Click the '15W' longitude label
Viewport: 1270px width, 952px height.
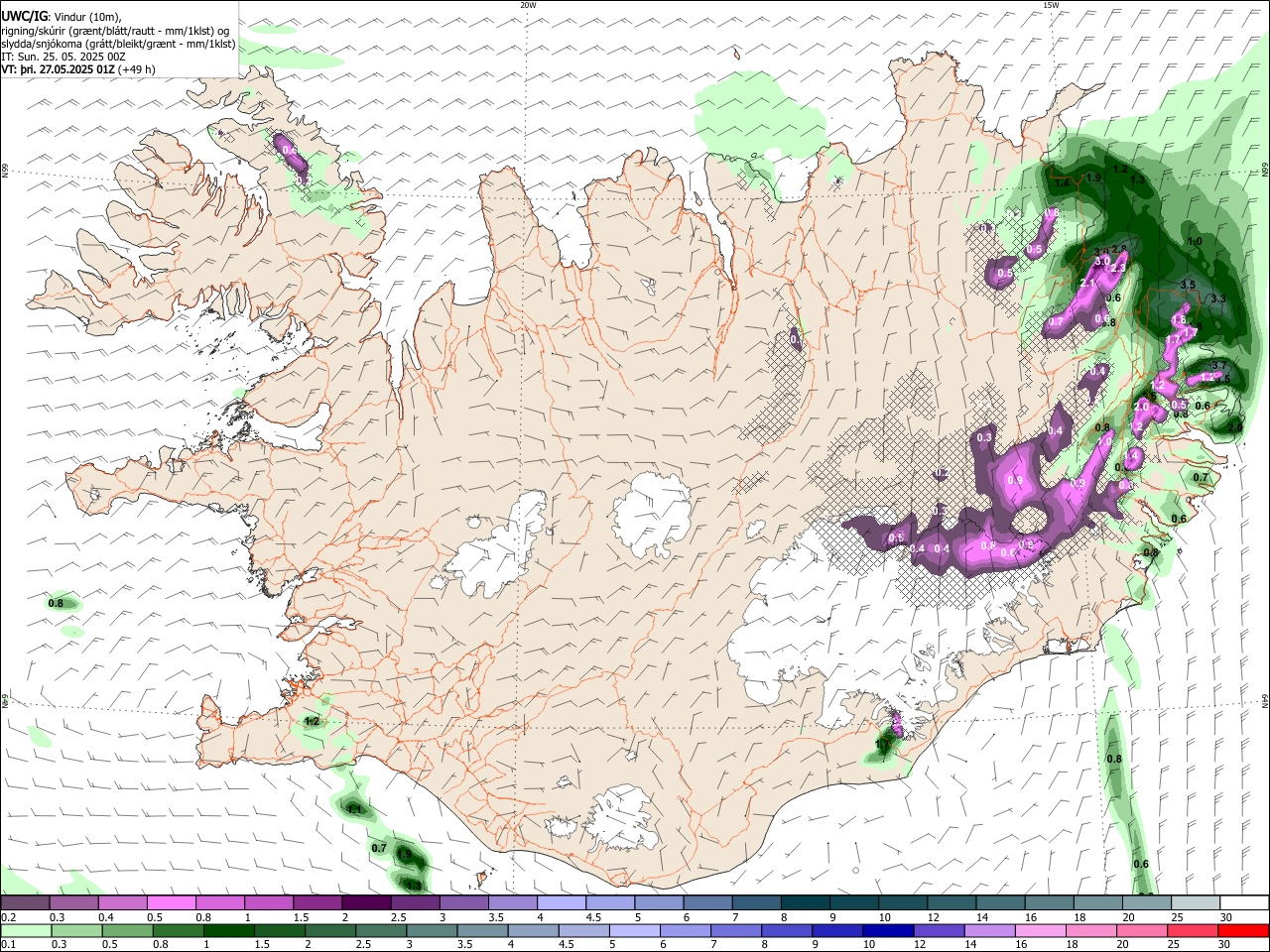click(1051, 5)
